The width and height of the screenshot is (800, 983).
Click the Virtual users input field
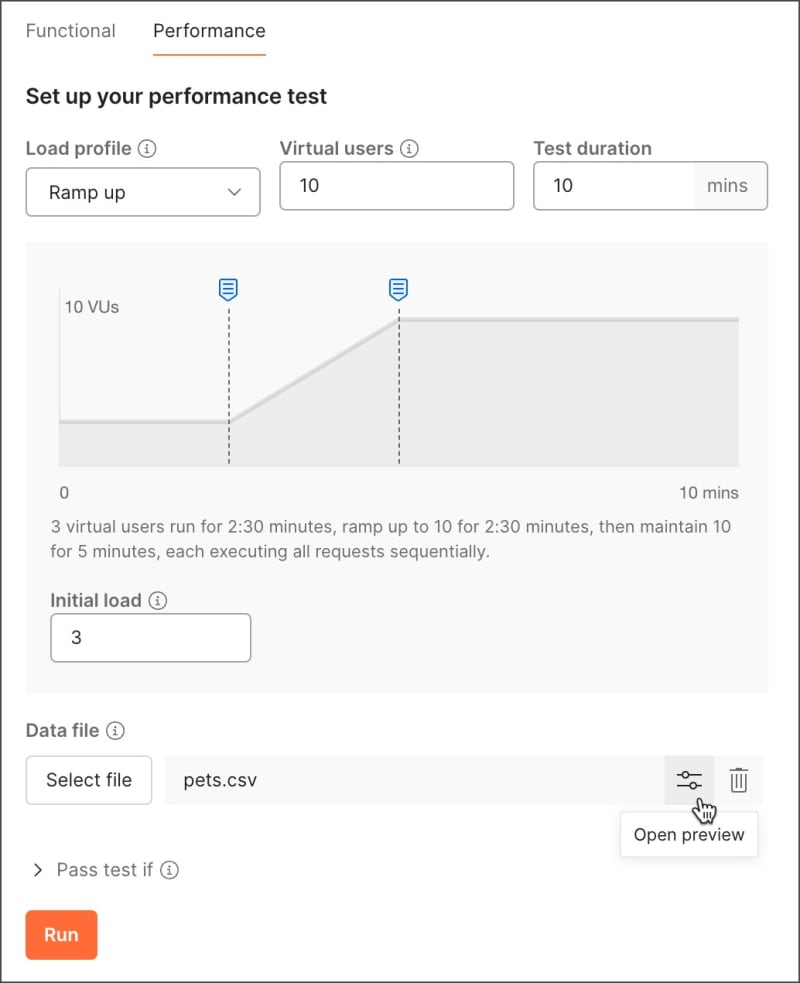coord(396,186)
